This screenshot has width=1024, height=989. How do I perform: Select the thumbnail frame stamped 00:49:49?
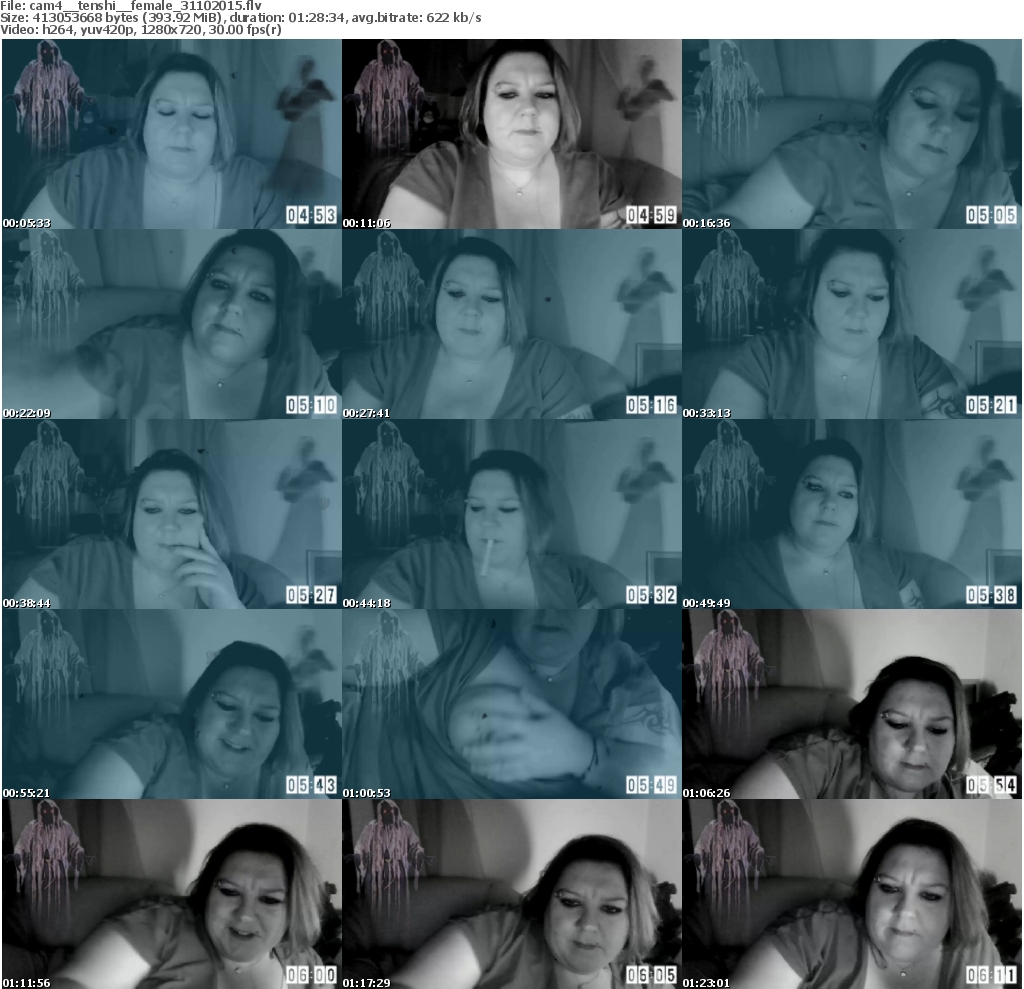(852, 514)
